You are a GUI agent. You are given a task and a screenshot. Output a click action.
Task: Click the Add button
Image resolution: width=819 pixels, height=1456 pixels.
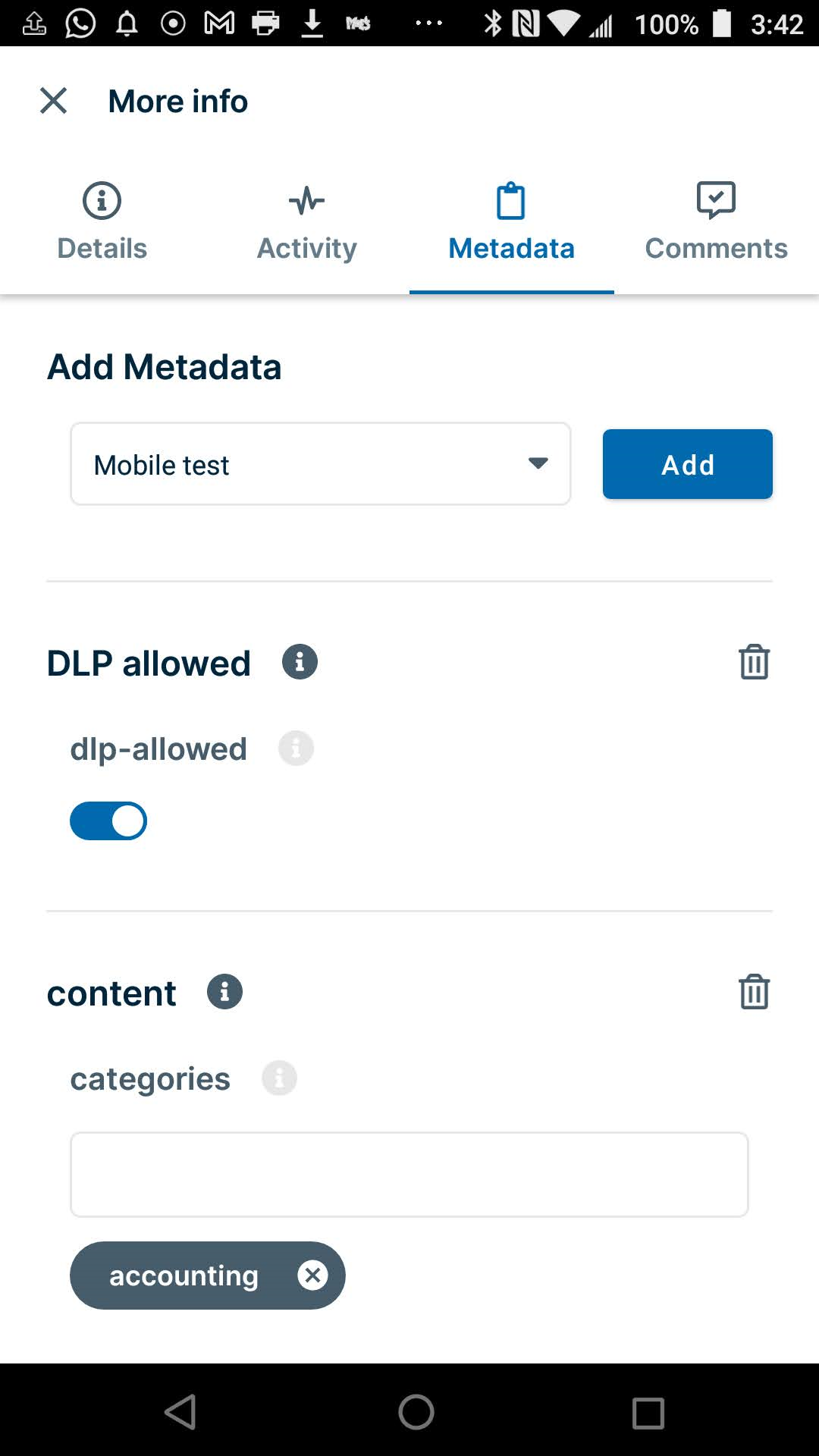click(x=687, y=463)
